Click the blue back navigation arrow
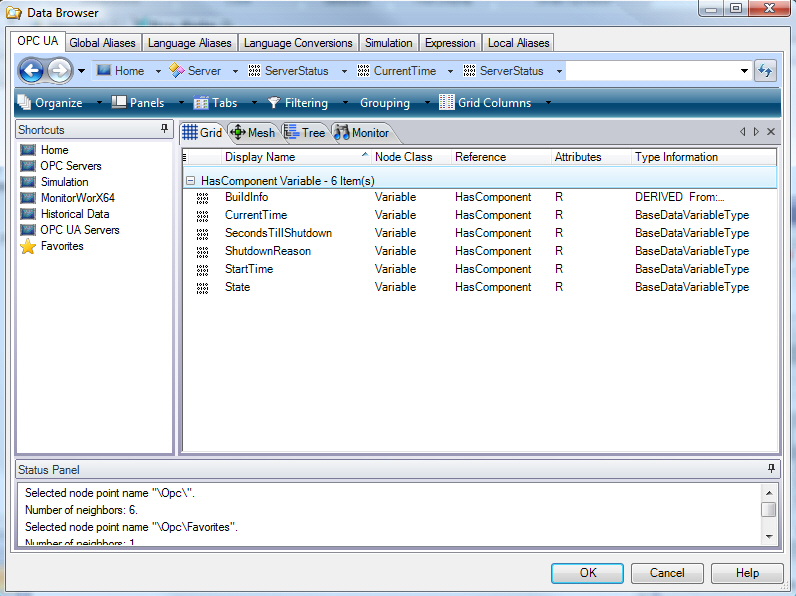This screenshot has height=596, width=796. 31,71
